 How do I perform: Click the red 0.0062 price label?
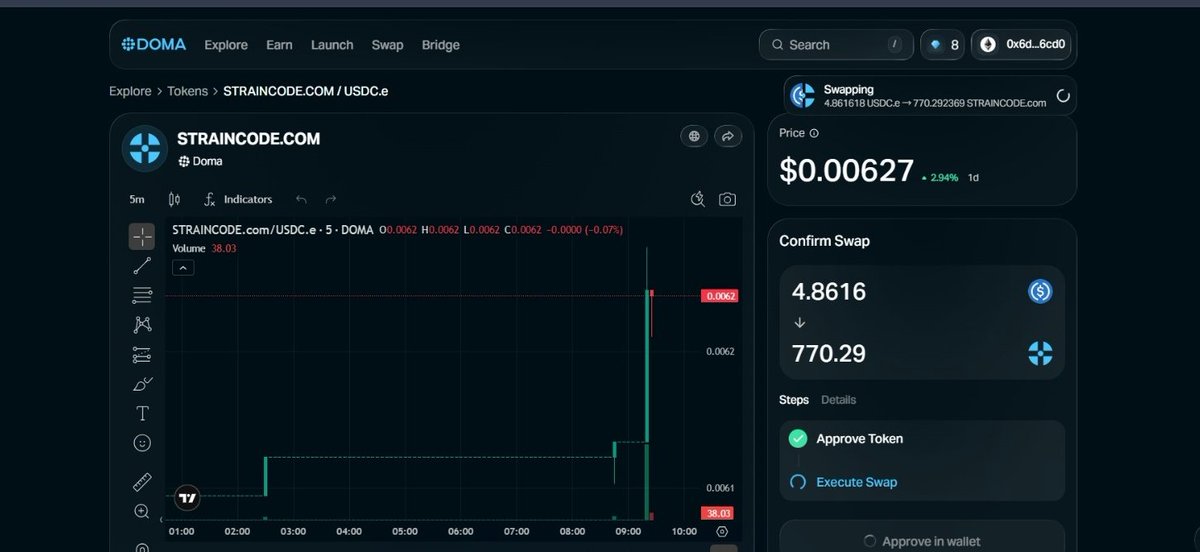[x=720, y=296]
